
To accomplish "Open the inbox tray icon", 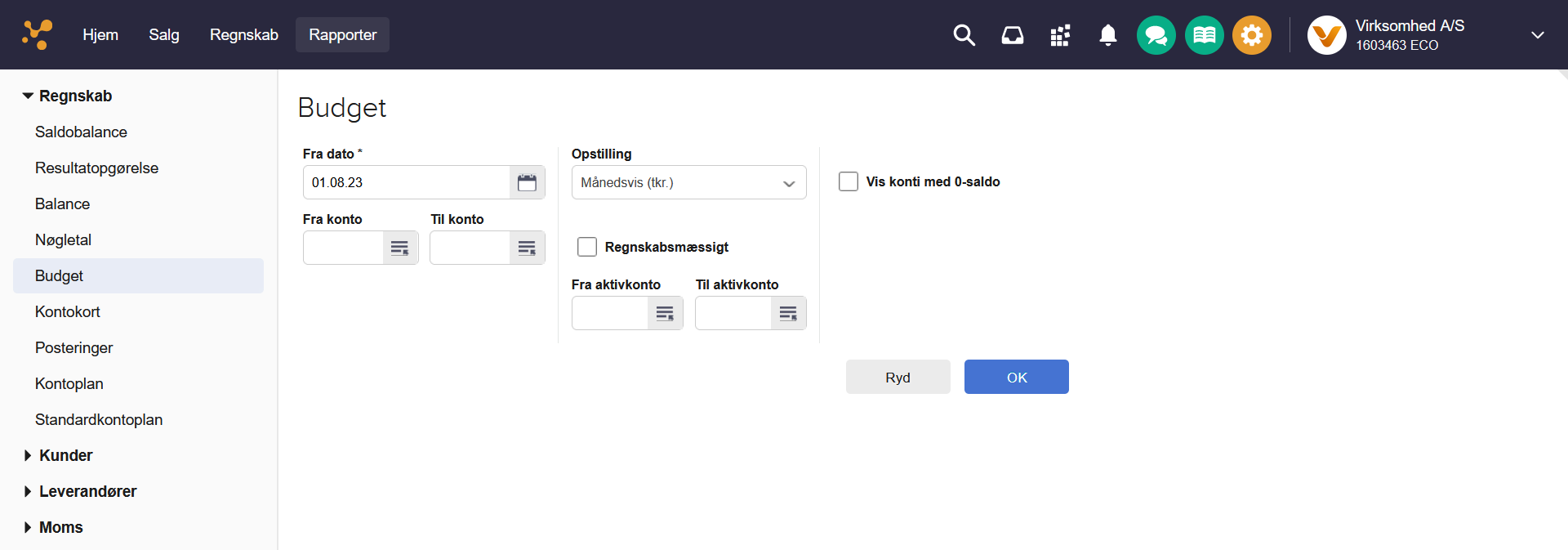I will coord(1012,35).
